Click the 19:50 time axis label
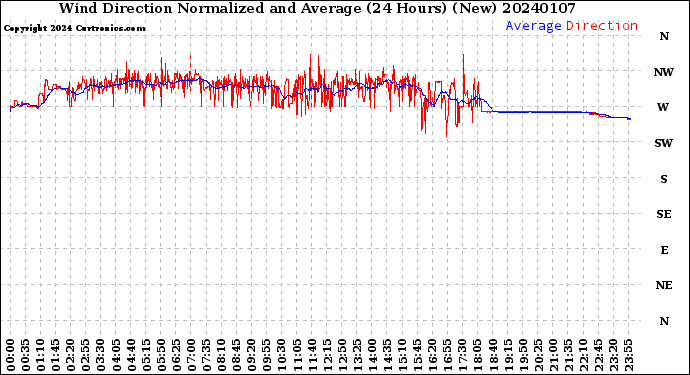Image resolution: width=690 pixels, height=375 pixels. point(523,355)
